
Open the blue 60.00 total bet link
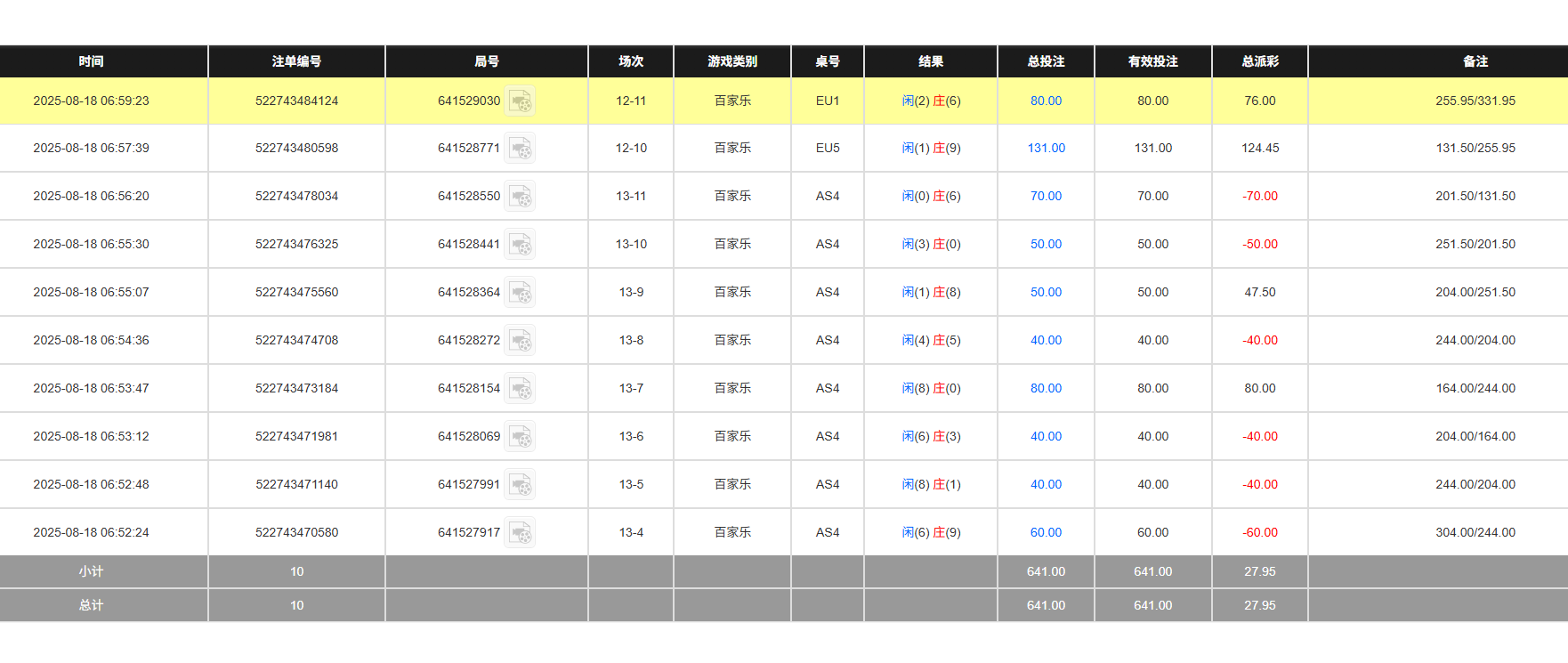1046,533
